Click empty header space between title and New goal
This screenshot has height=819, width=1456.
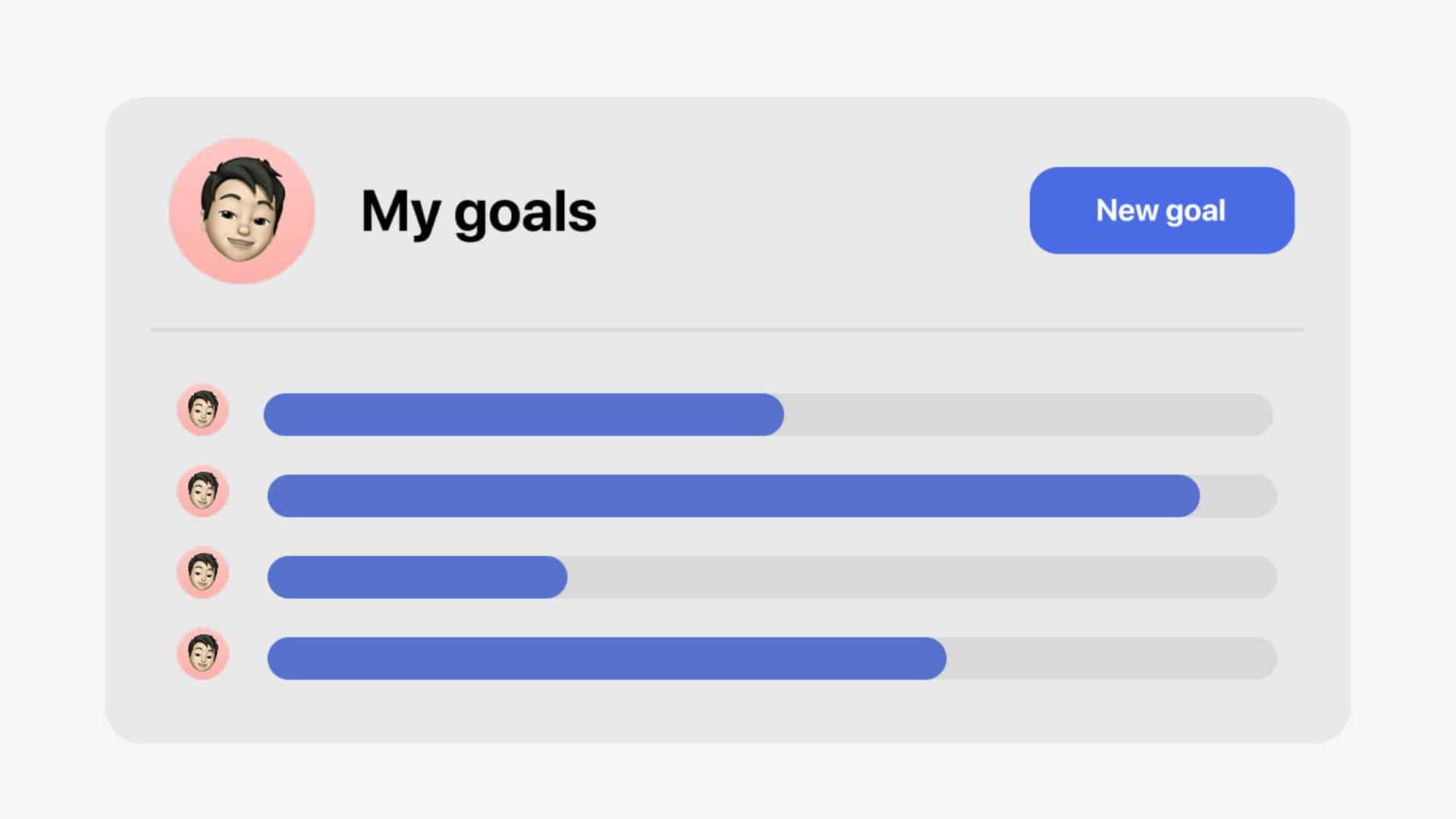(x=811, y=211)
